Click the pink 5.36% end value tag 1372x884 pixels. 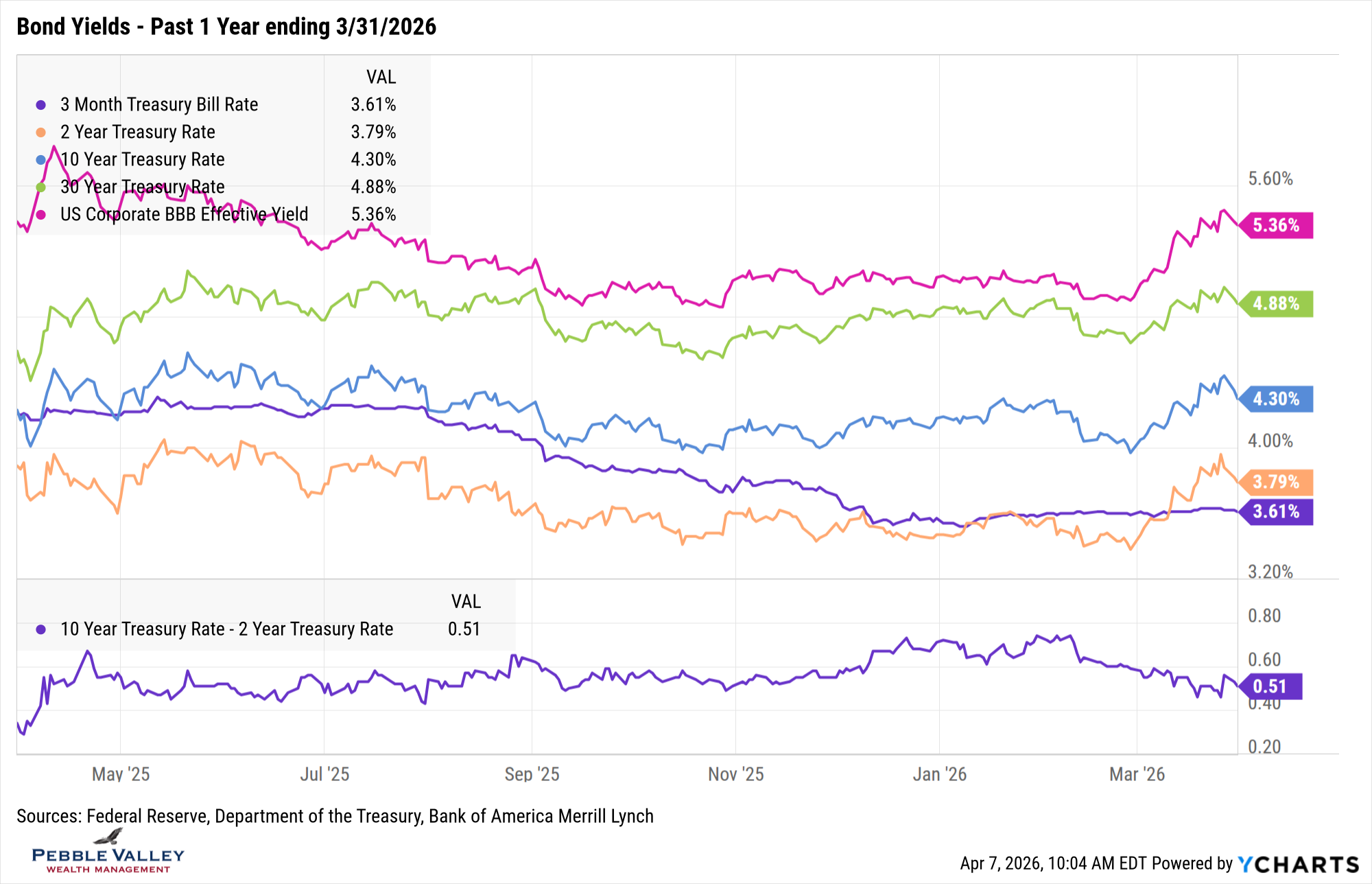pos(1276,225)
